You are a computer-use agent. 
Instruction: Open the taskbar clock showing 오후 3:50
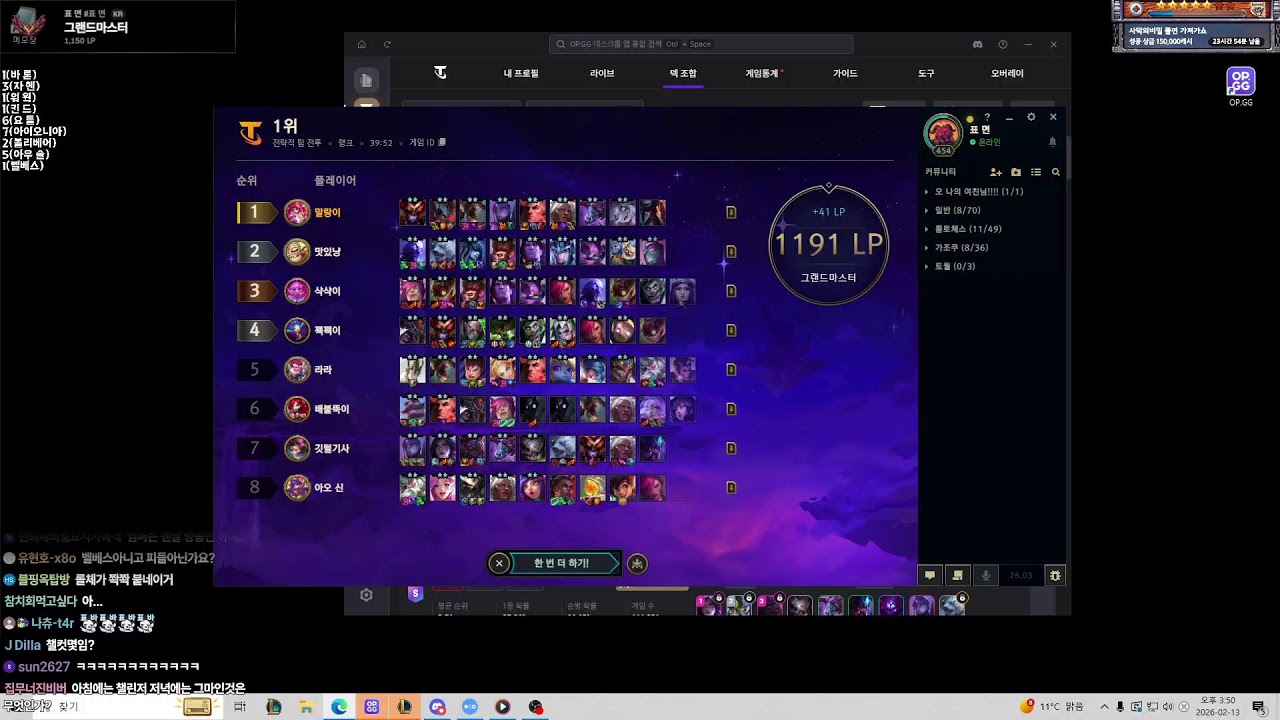(1218, 707)
